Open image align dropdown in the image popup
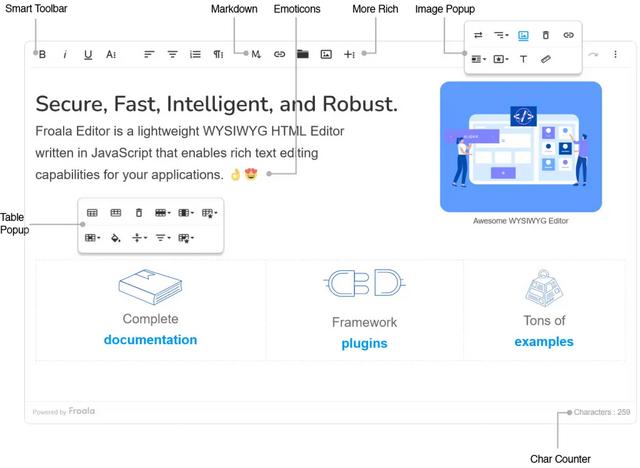This screenshot has width=640, height=468. tap(501, 35)
